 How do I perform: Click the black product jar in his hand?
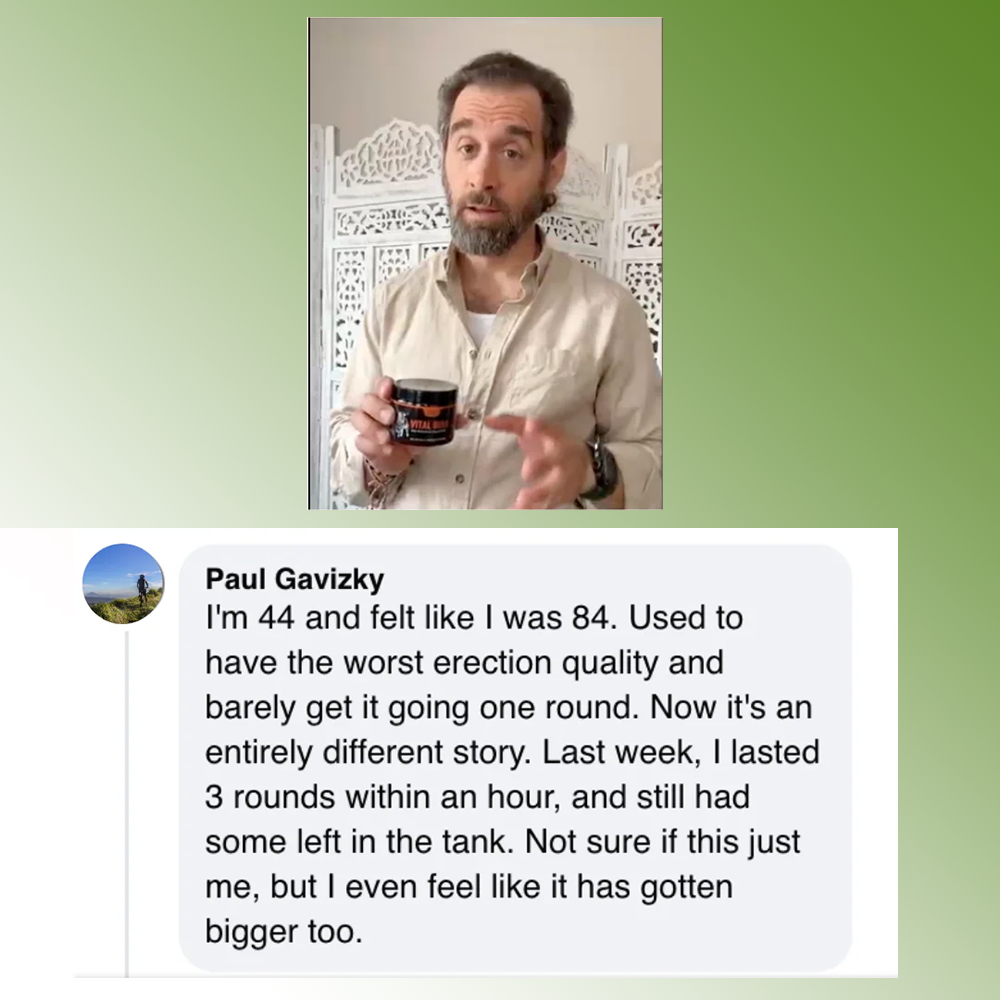tap(424, 412)
